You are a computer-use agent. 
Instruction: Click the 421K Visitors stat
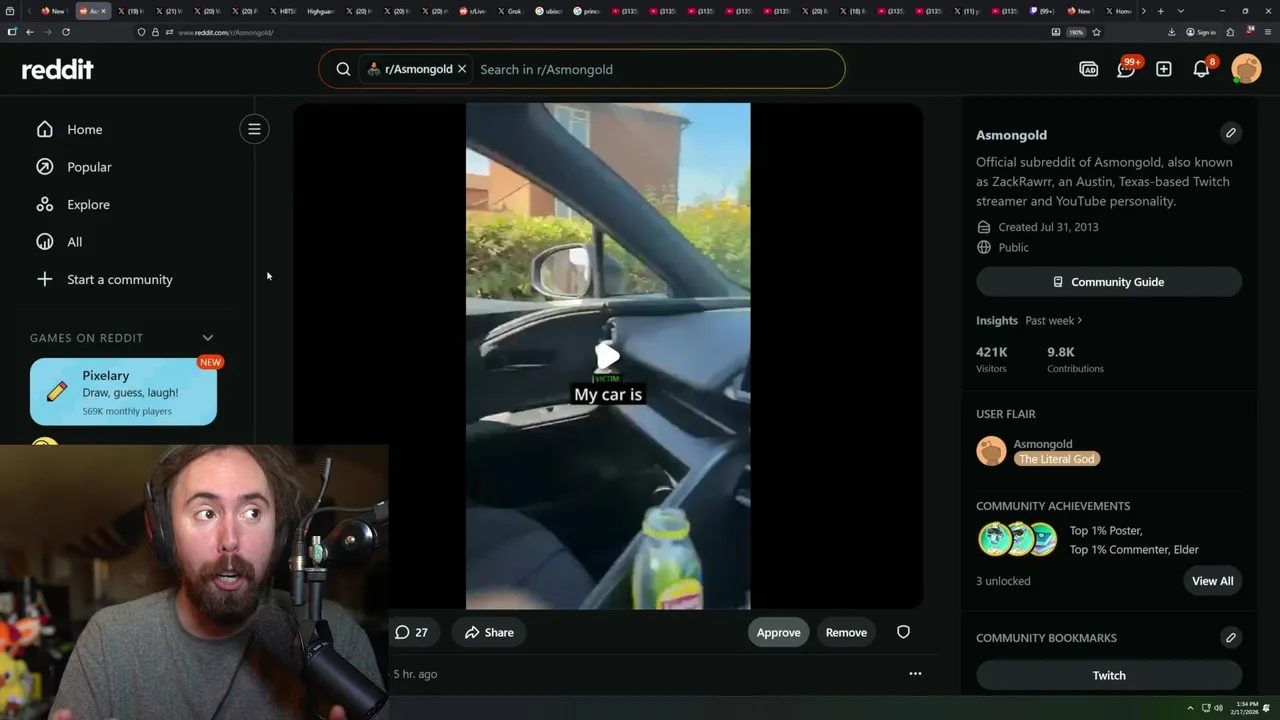(992, 359)
